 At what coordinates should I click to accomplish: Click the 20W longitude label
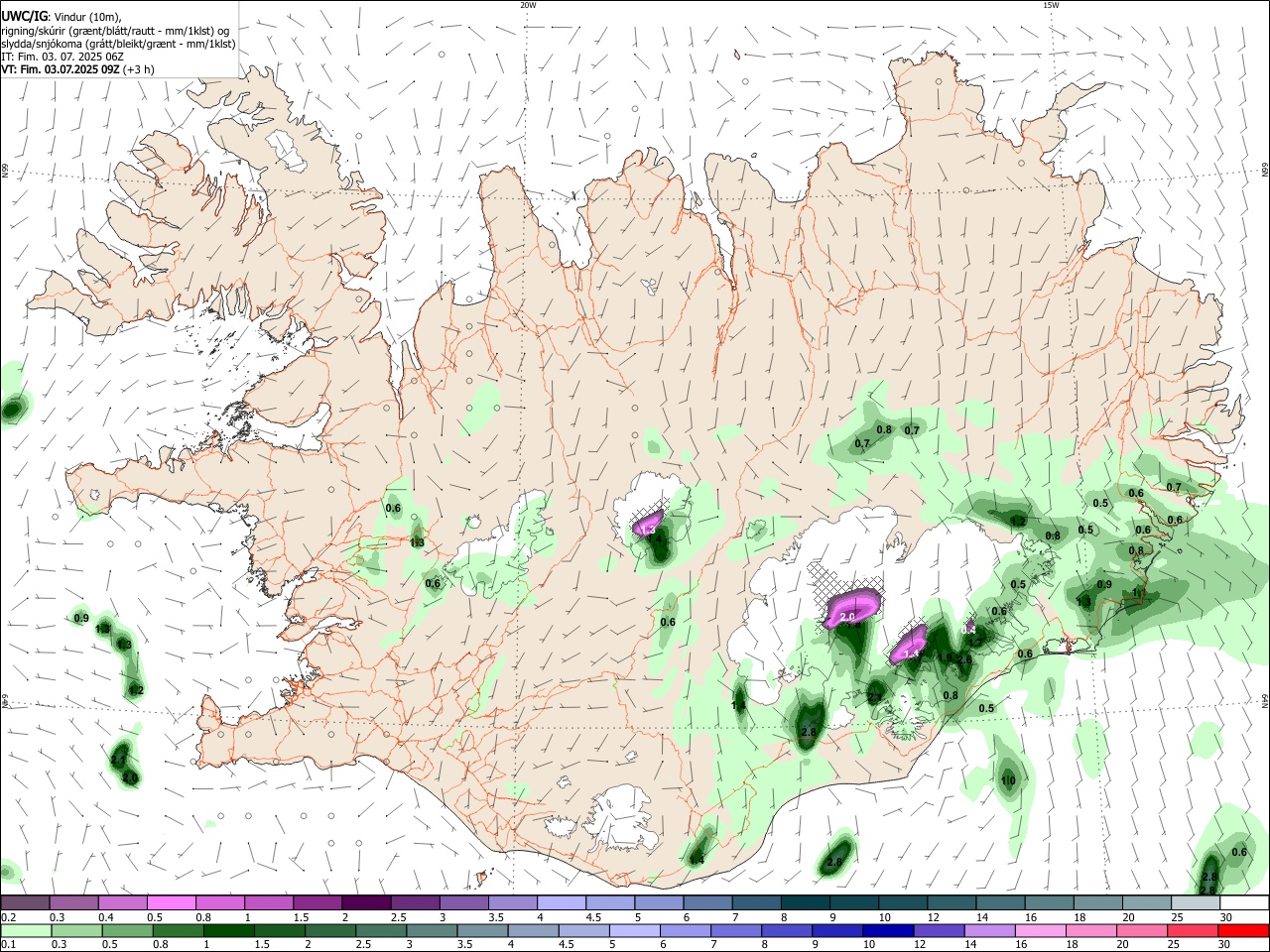tap(529, 5)
